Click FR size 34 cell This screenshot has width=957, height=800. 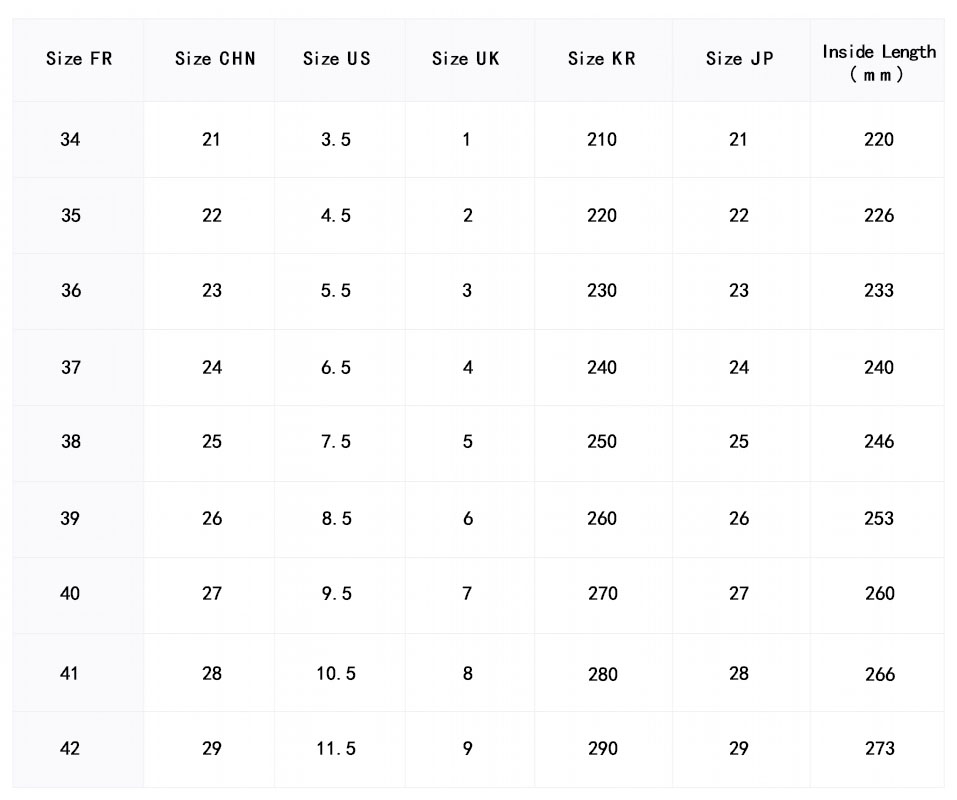pos(70,140)
